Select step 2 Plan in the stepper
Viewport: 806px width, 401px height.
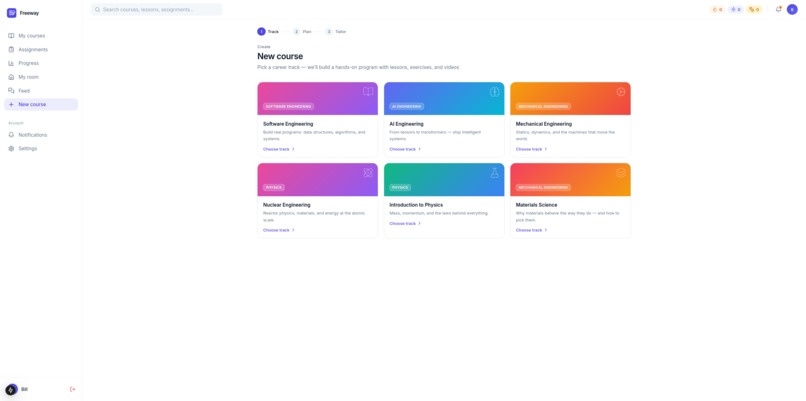302,32
